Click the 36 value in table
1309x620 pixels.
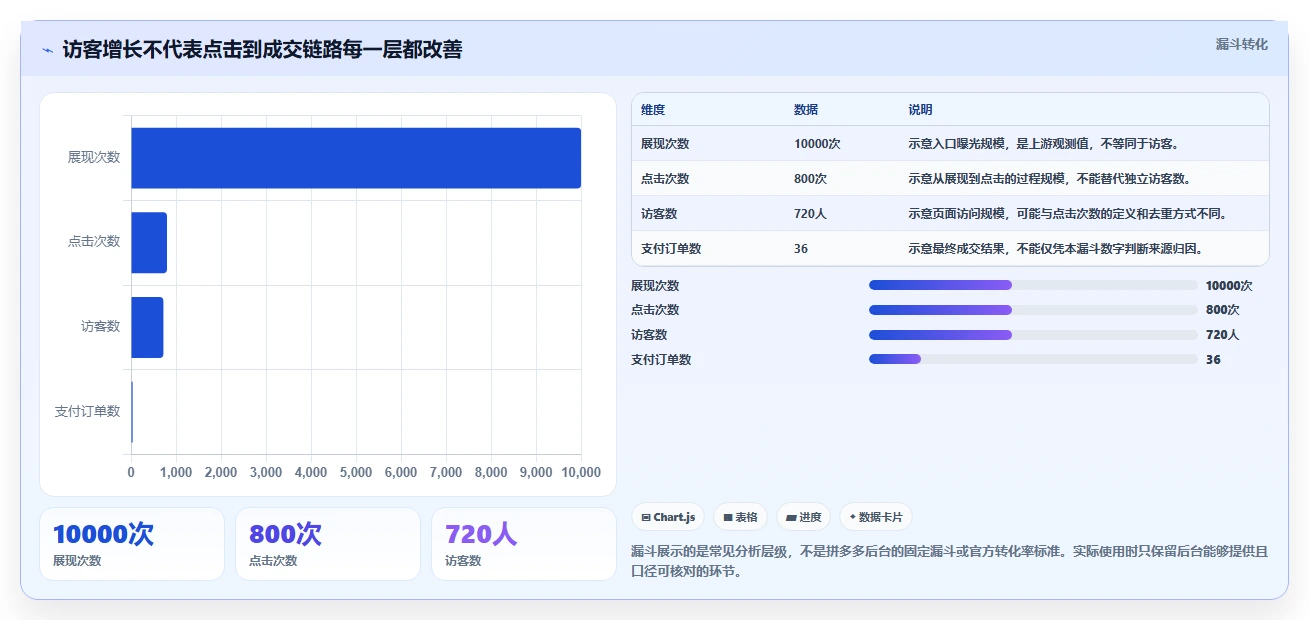801,249
